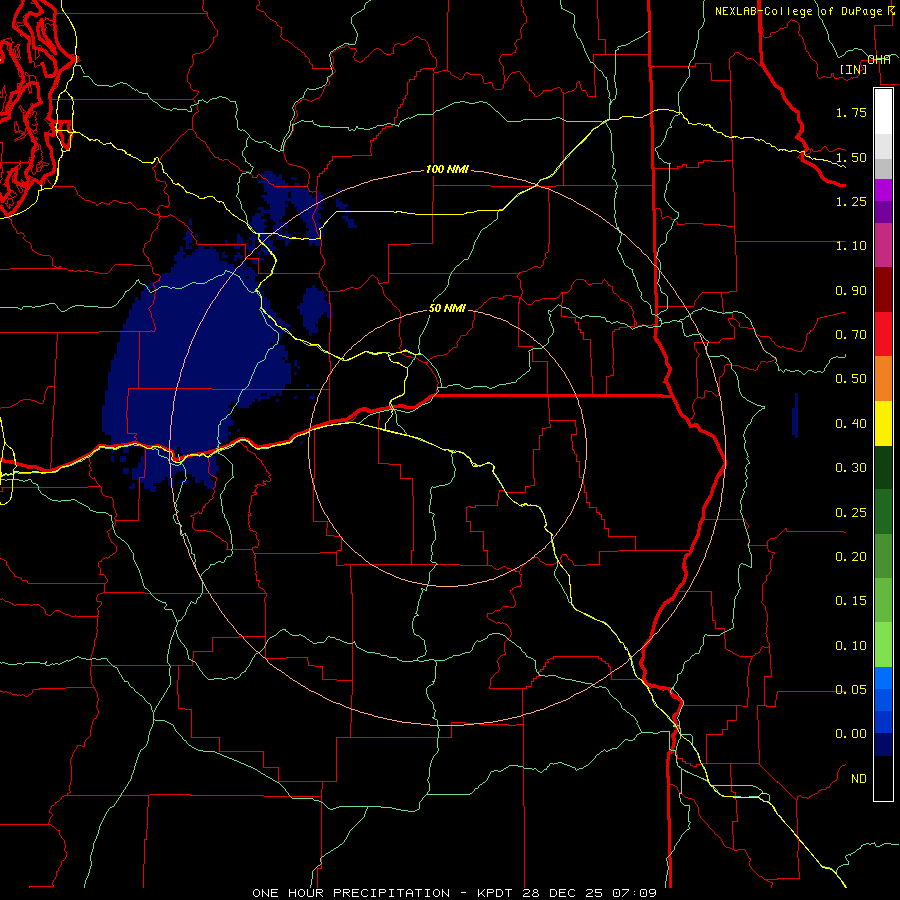Pick the white swatch at legend top
The height and width of the screenshot is (900, 900).
883,112
